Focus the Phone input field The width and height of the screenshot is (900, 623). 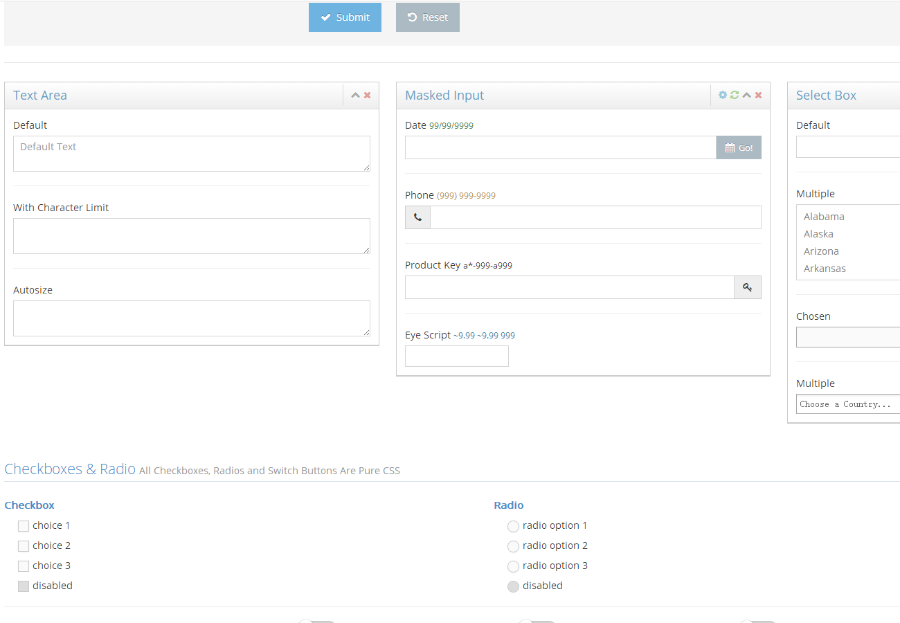[x=596, y=218]
